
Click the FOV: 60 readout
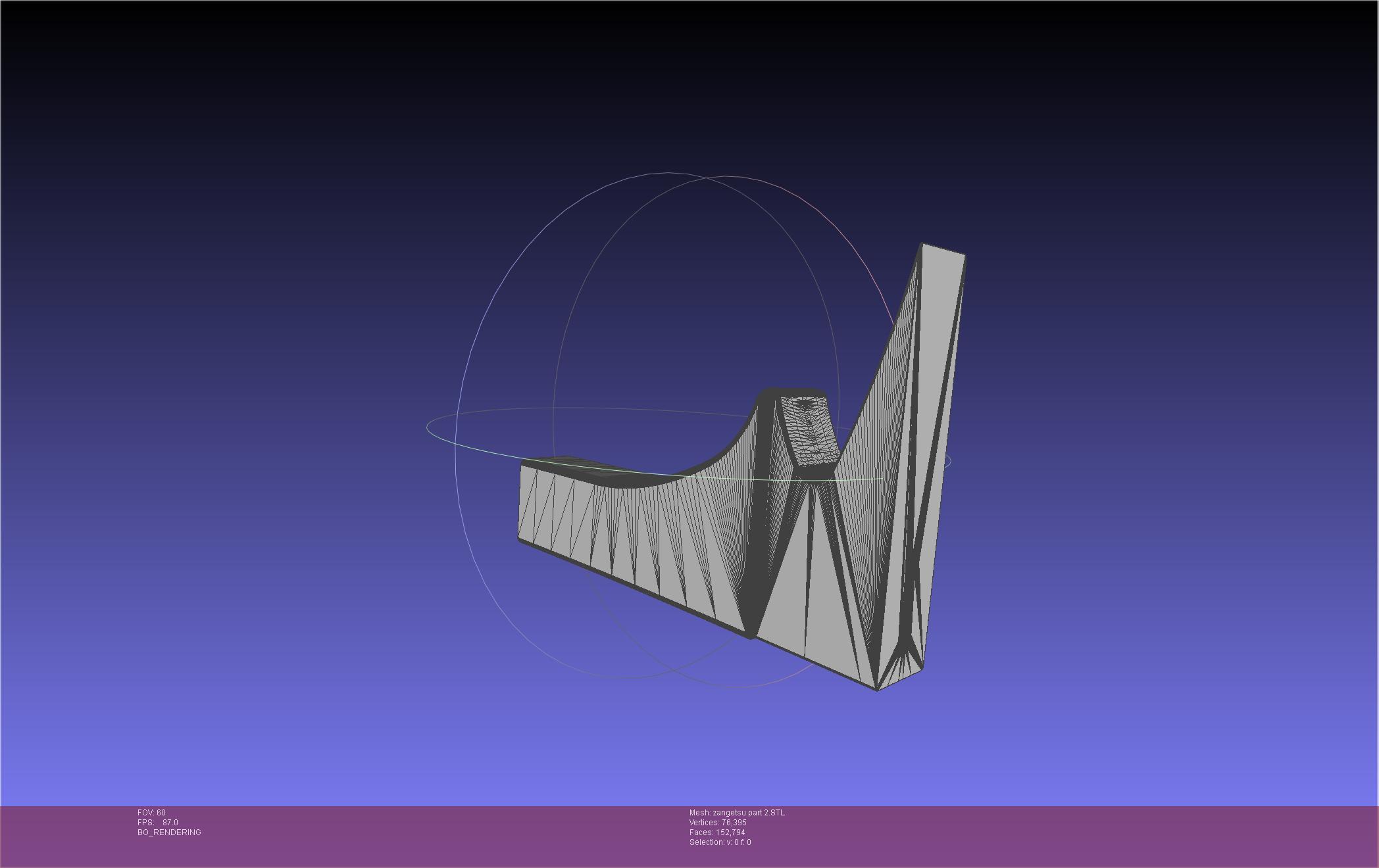click(x=151, y=813)
